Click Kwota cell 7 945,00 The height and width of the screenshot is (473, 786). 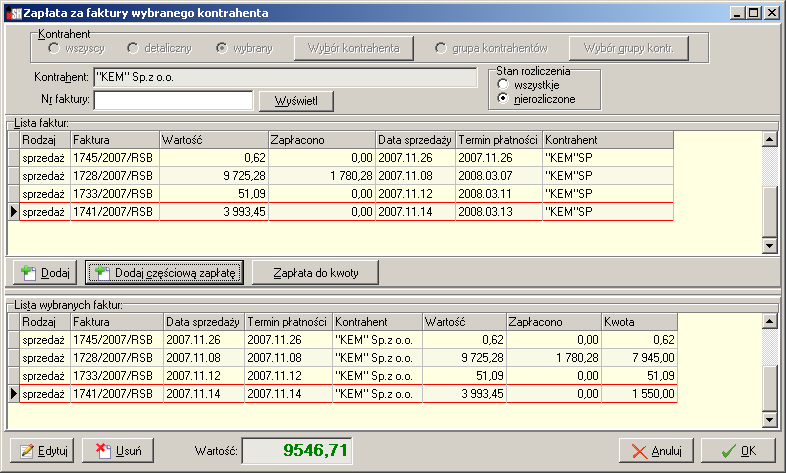click(640, 358)
